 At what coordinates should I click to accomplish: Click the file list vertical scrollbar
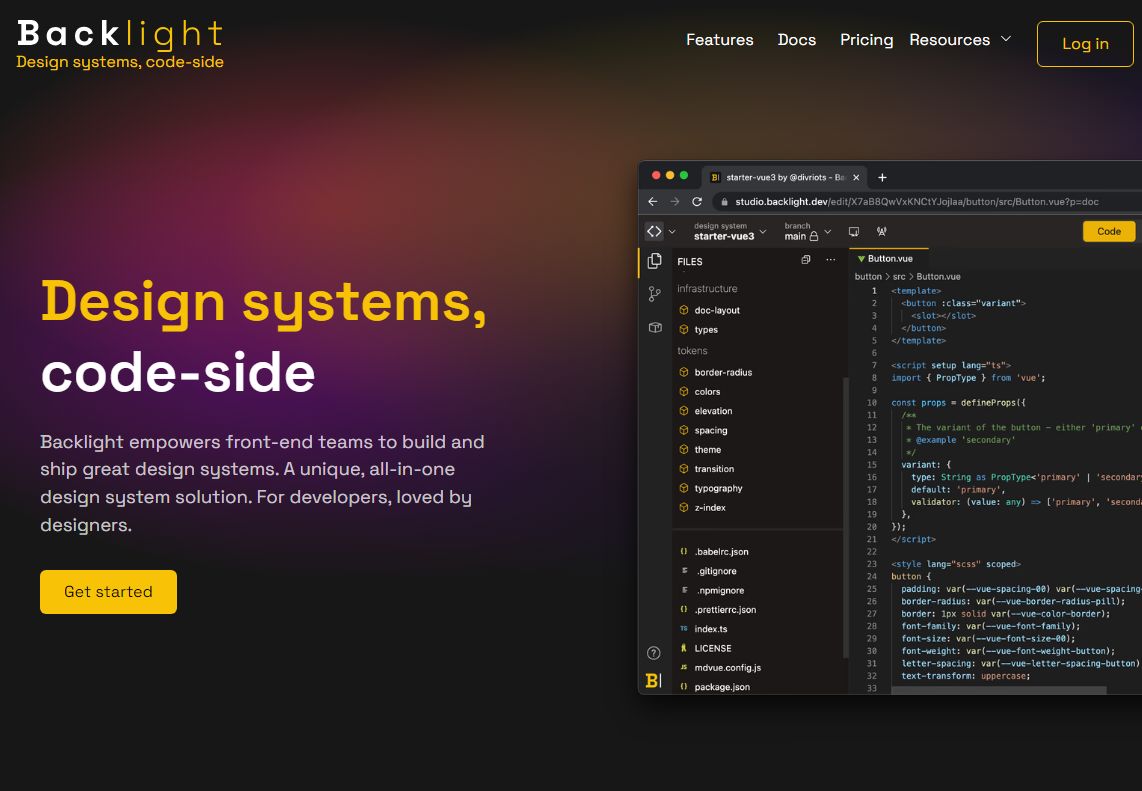[846, 517]
